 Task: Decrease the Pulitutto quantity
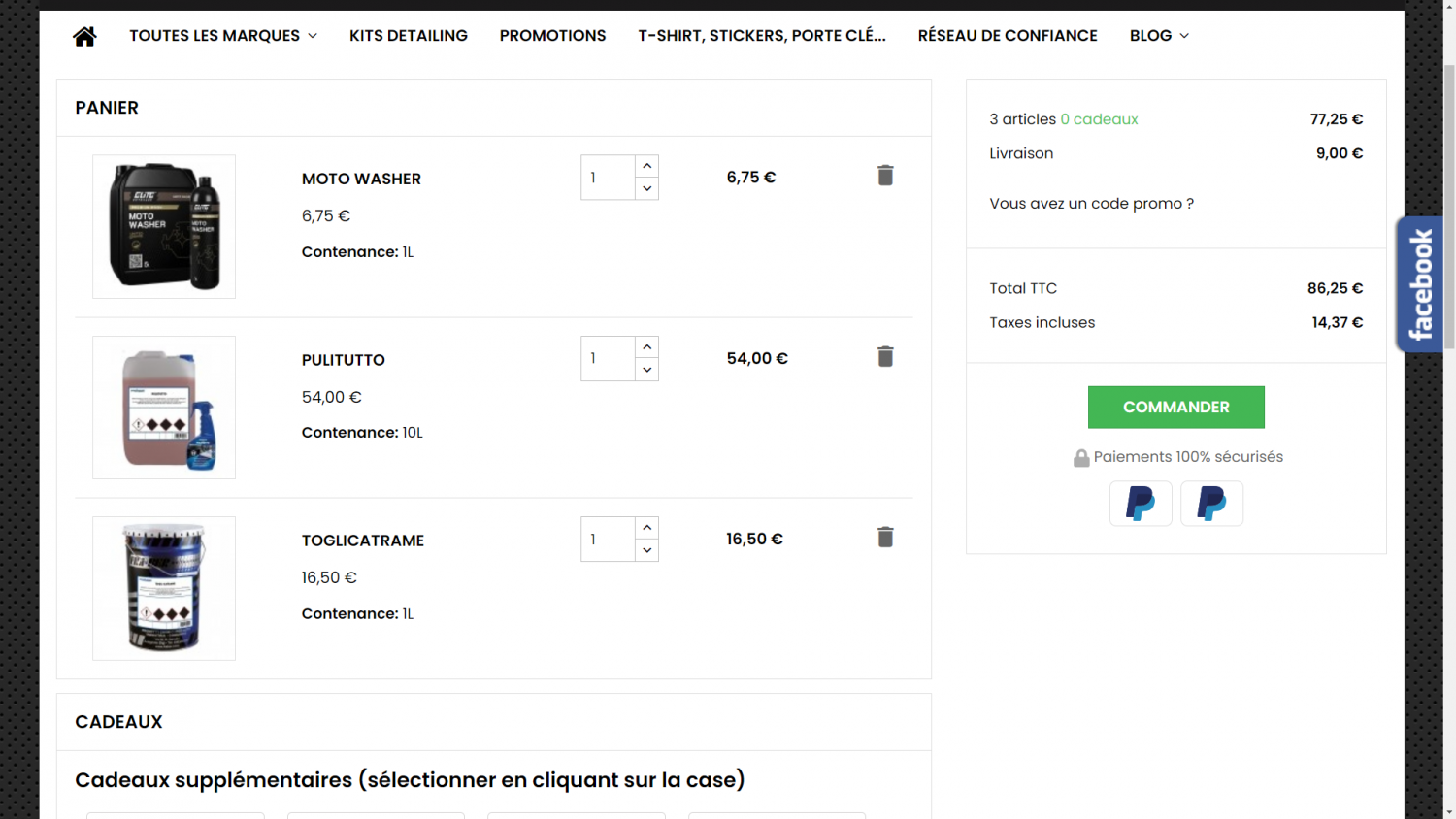(647, 370)
